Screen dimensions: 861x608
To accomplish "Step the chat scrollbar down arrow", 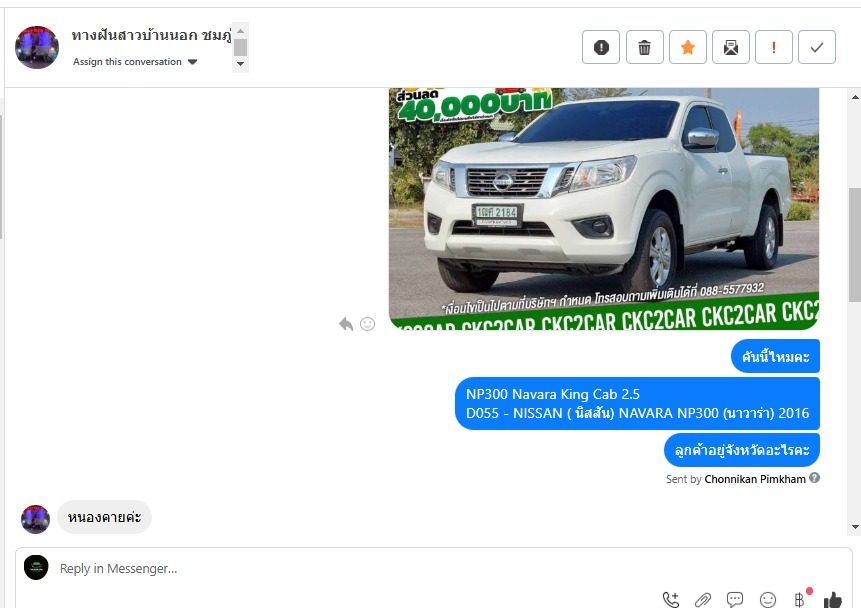I will (x=855, y=527).
